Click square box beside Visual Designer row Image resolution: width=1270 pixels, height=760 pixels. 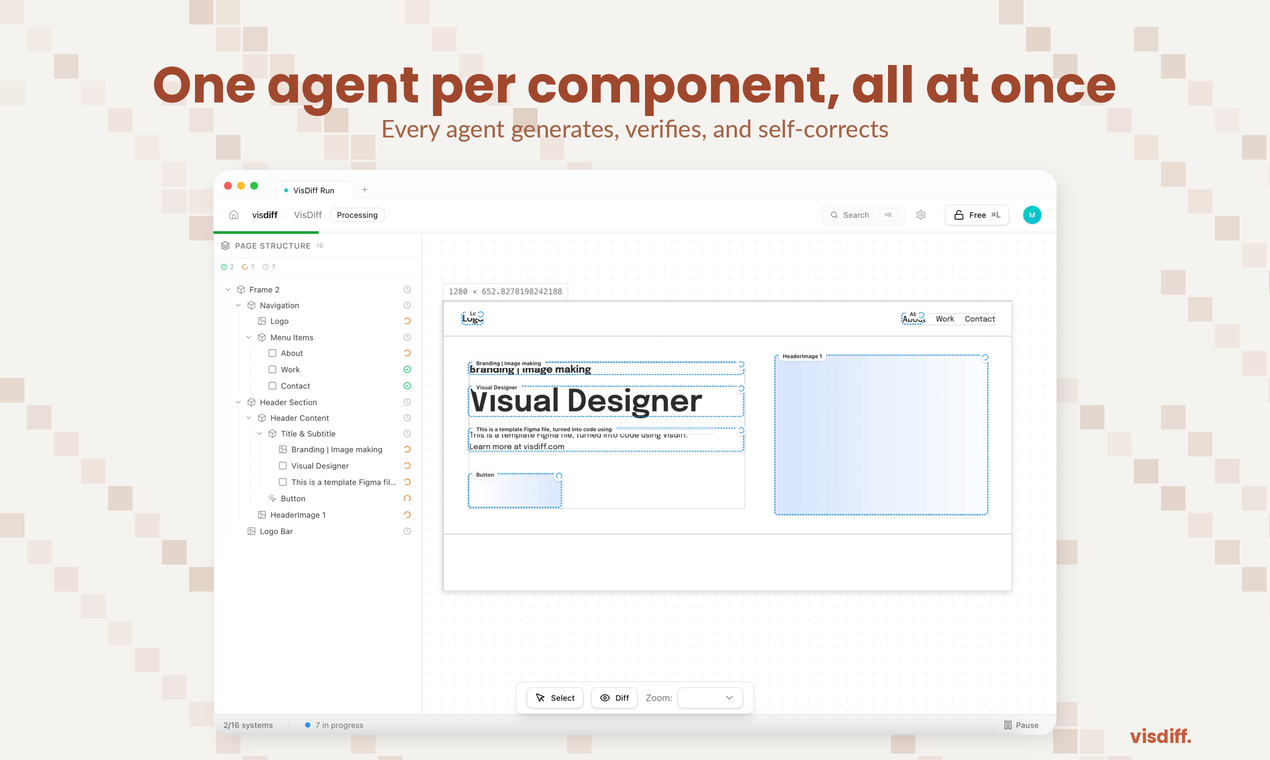[283, 466]
